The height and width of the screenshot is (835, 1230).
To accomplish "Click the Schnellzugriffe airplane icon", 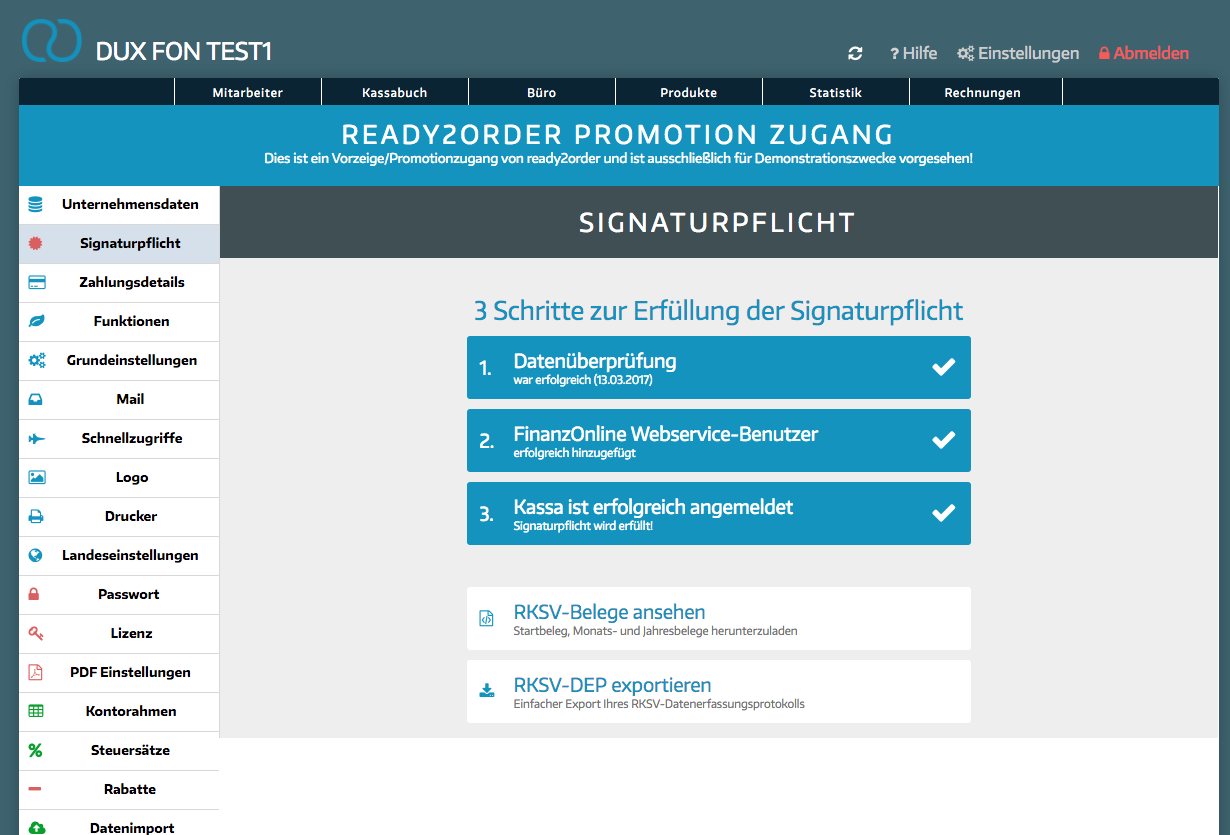I will 37,438.
